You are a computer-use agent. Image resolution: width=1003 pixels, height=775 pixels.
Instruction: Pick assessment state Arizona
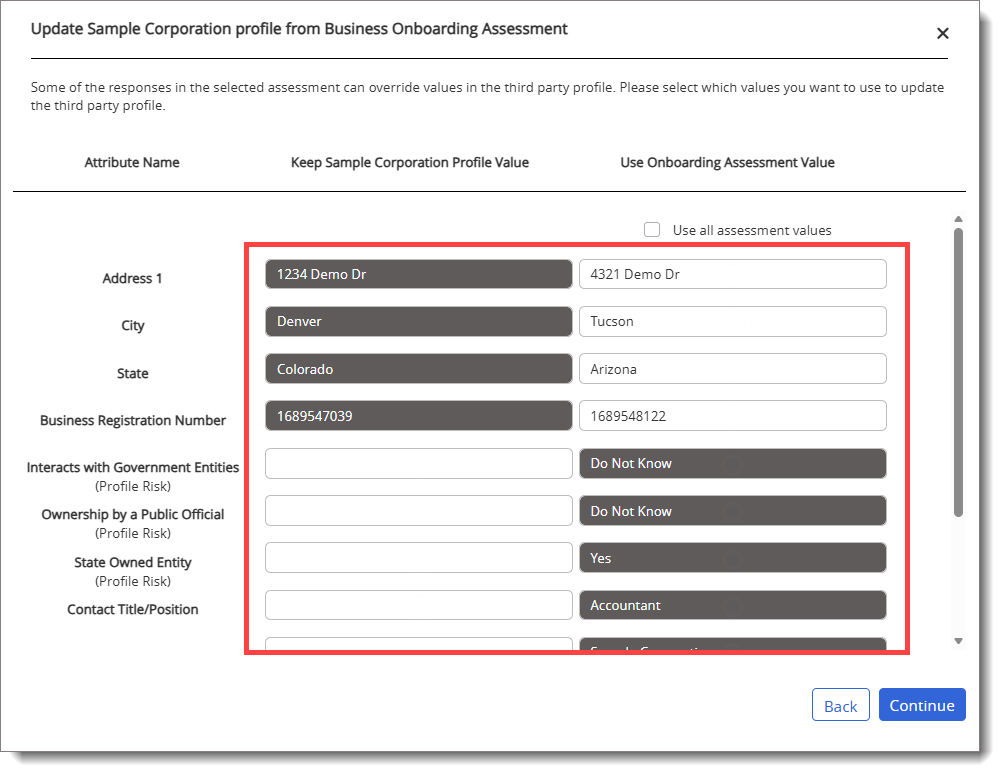pos(732,369)
